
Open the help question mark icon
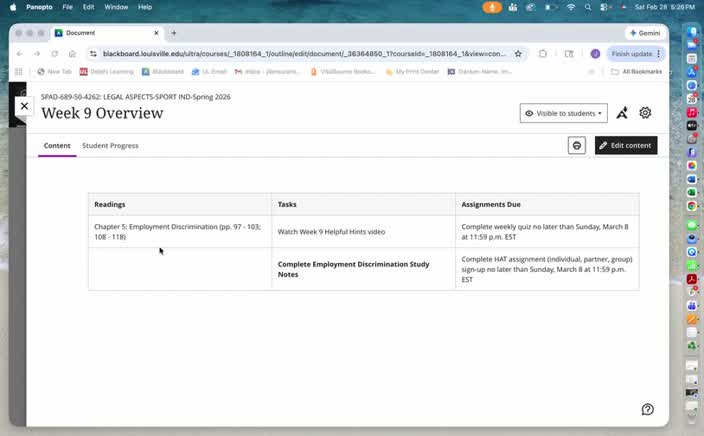coord(647,409)
